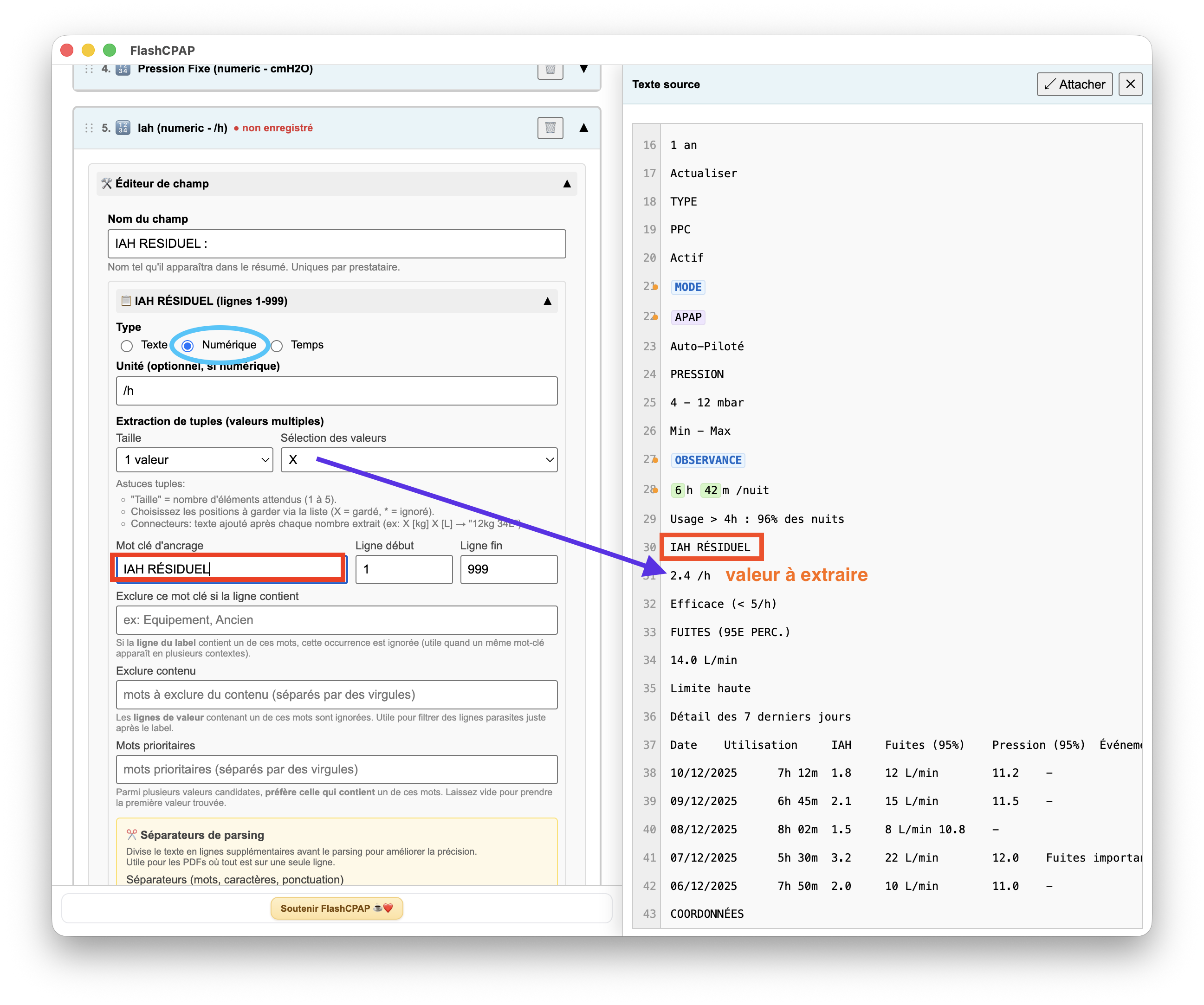Open the Taille '1 valeur' dropdown
The width and height of the screenshot is (1204, 1005).
[194, 459]
